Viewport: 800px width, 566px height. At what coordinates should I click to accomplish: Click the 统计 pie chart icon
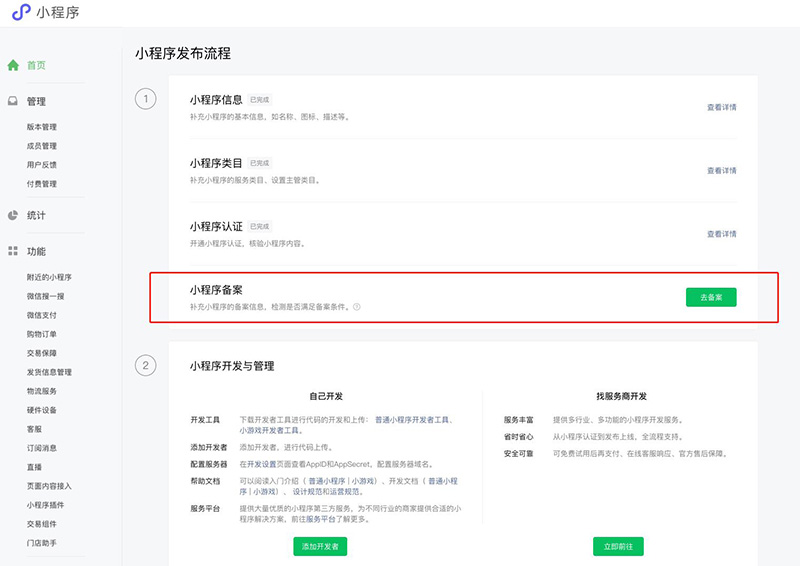point(13,215)
